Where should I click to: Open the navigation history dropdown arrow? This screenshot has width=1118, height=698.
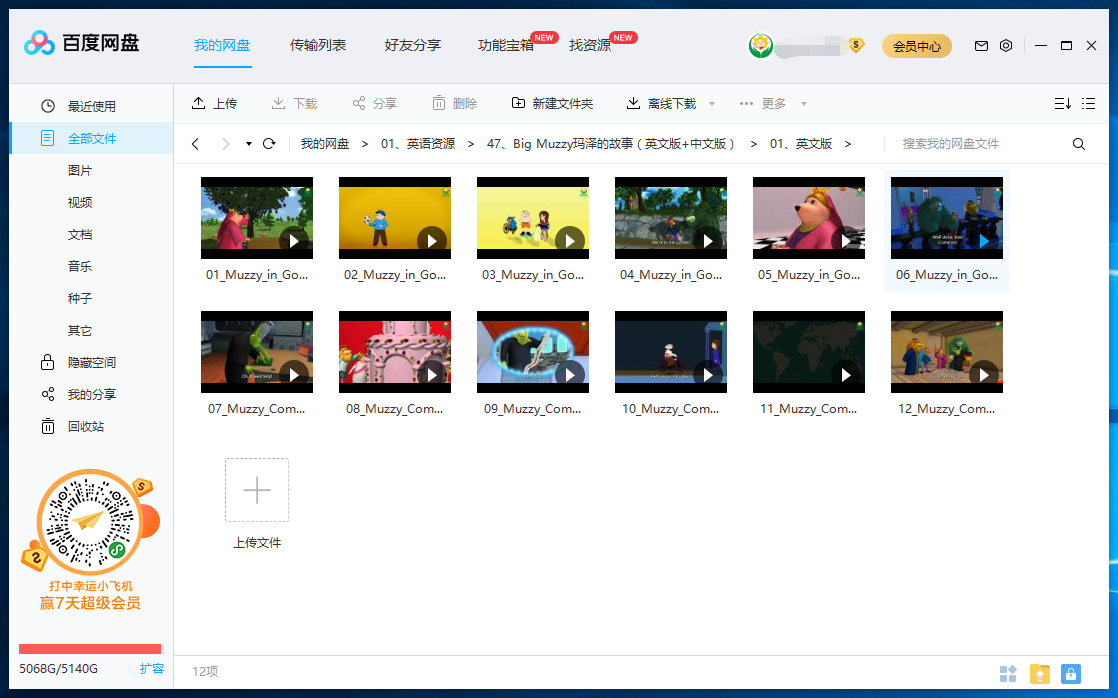pyautogui.click(x=248, y=144)
